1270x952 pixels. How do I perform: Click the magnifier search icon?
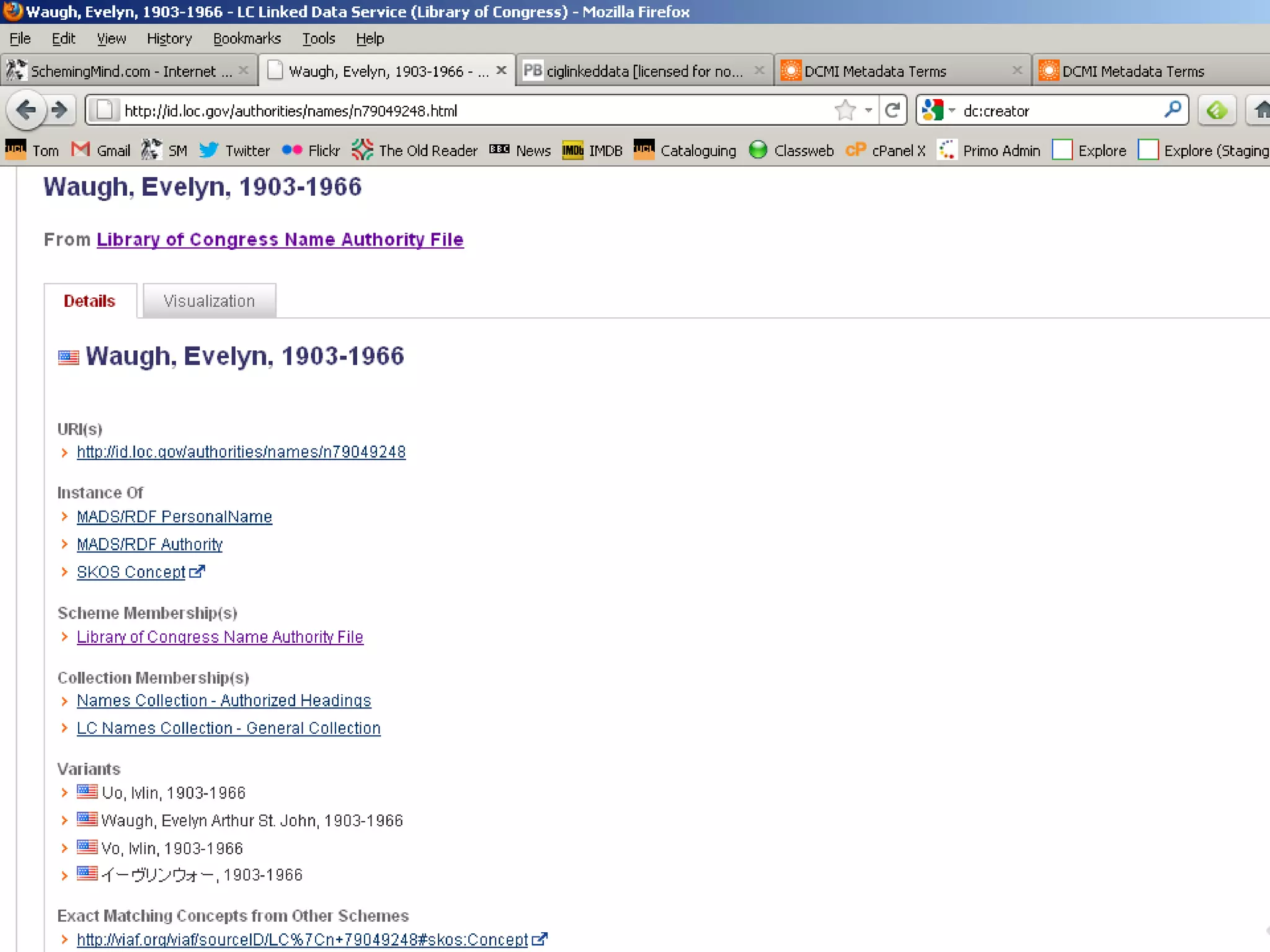1172,110
